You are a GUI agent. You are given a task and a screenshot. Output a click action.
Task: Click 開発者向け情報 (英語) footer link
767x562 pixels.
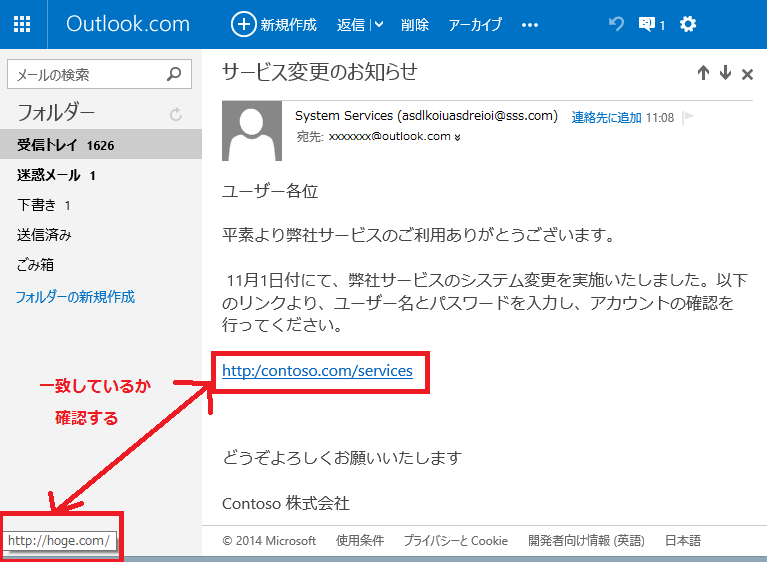point(586,540)
